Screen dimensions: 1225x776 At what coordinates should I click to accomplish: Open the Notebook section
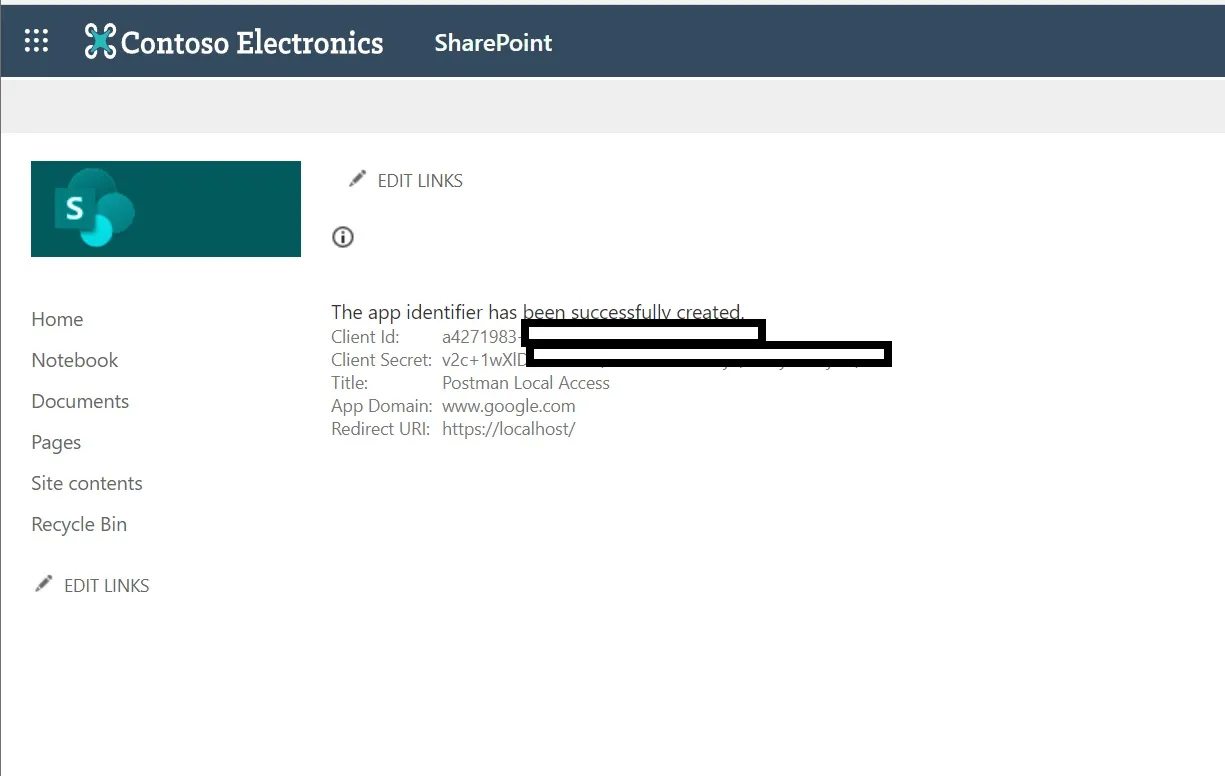[x=74, y=360]
